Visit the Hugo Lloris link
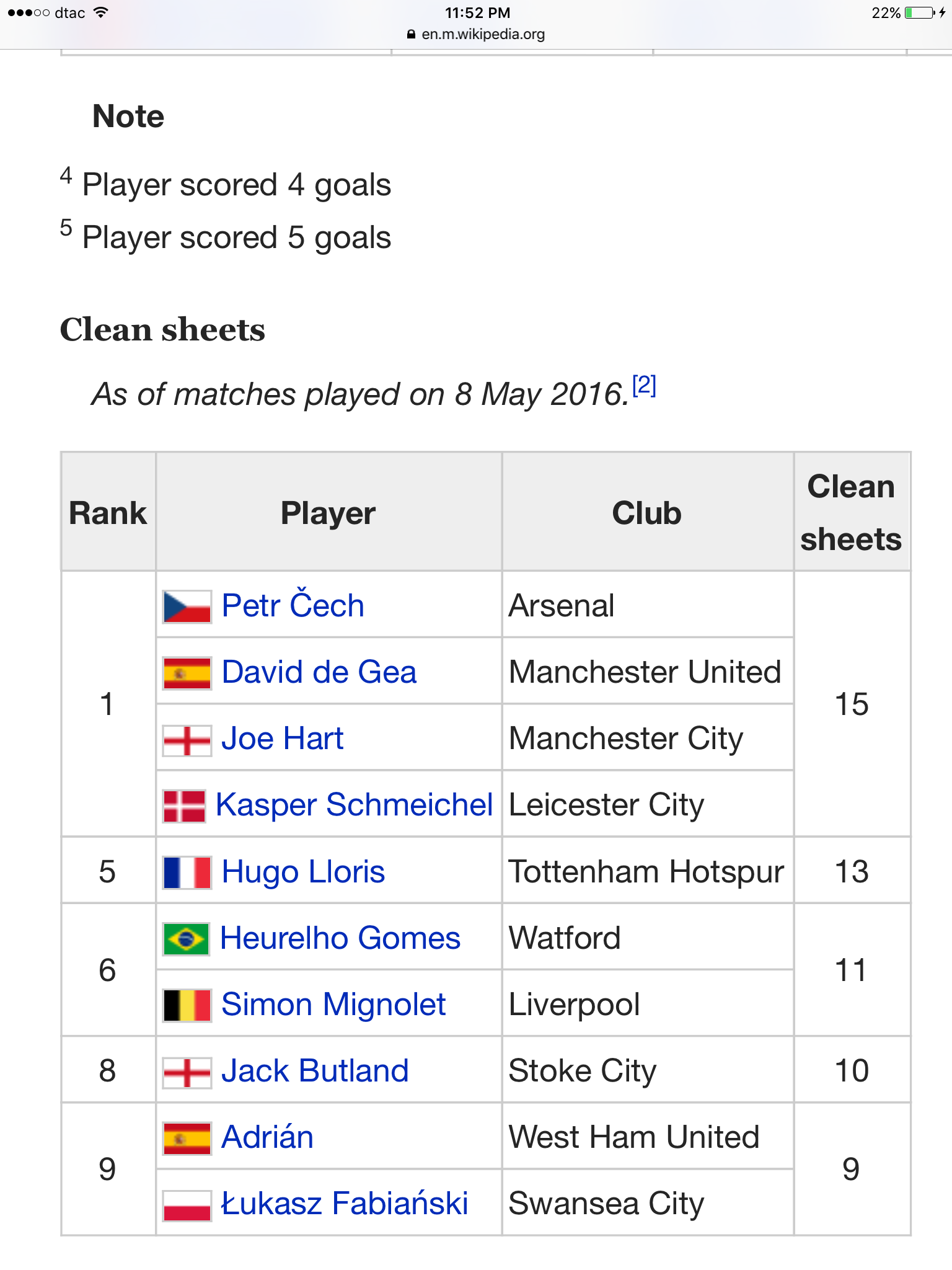 (x=303, y=872)
